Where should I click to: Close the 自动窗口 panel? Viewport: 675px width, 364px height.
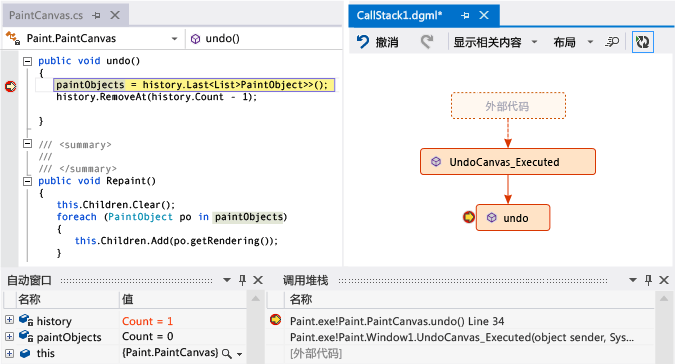(258, 281)
